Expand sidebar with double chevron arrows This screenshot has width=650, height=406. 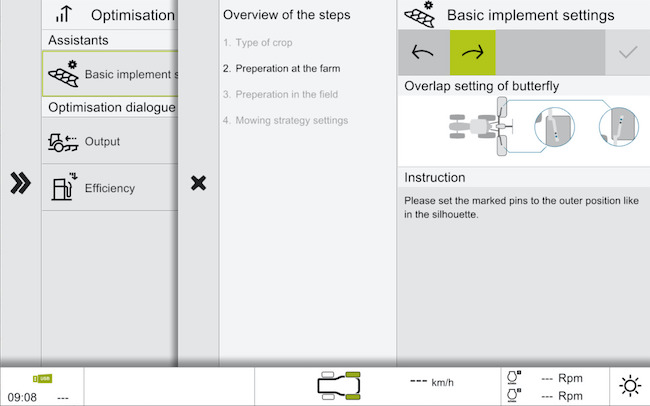(x=20, y=184)
